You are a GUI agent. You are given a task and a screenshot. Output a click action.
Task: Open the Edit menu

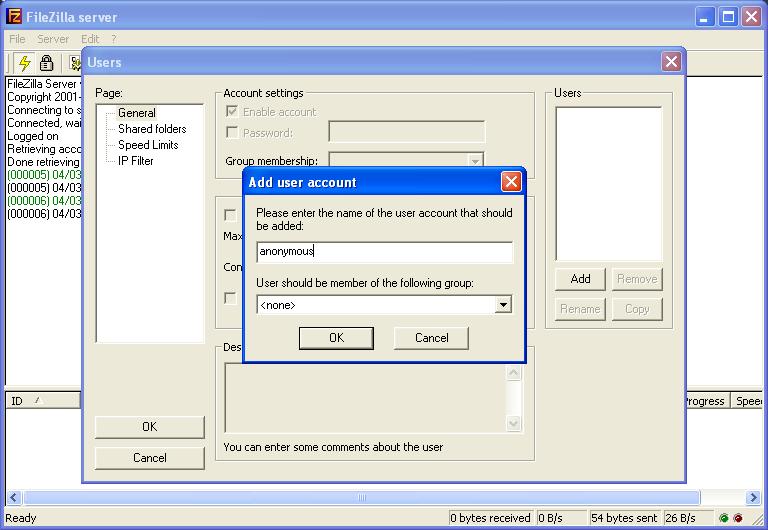90,39
